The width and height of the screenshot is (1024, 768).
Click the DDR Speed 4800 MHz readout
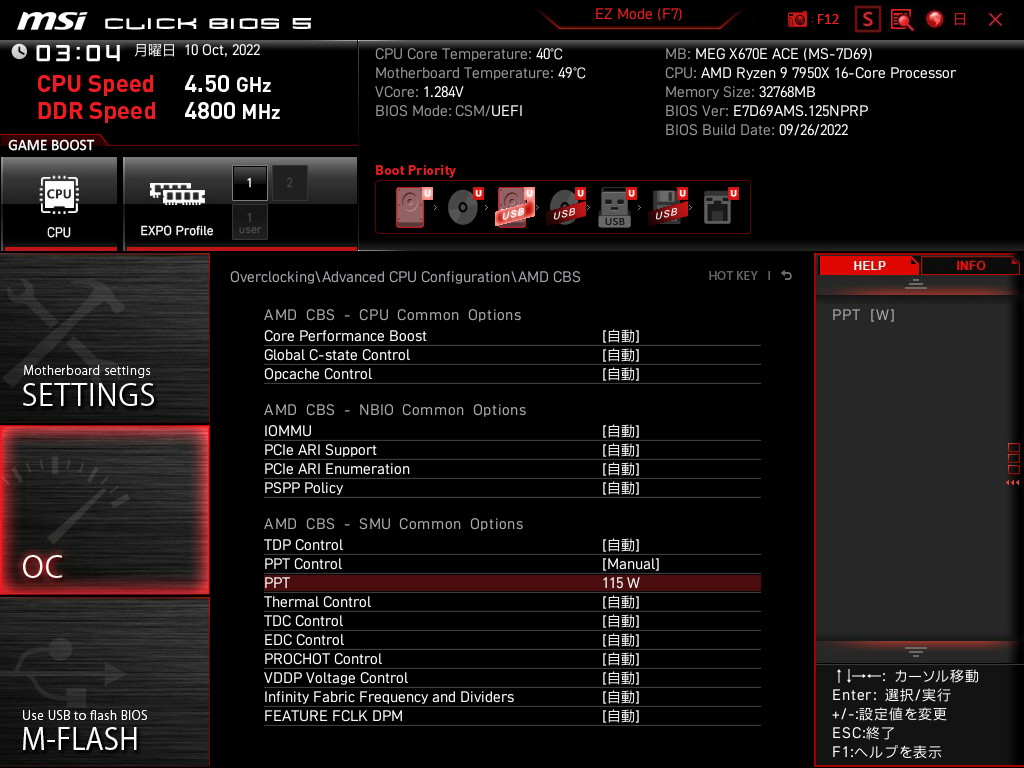(x=159, y=111)
